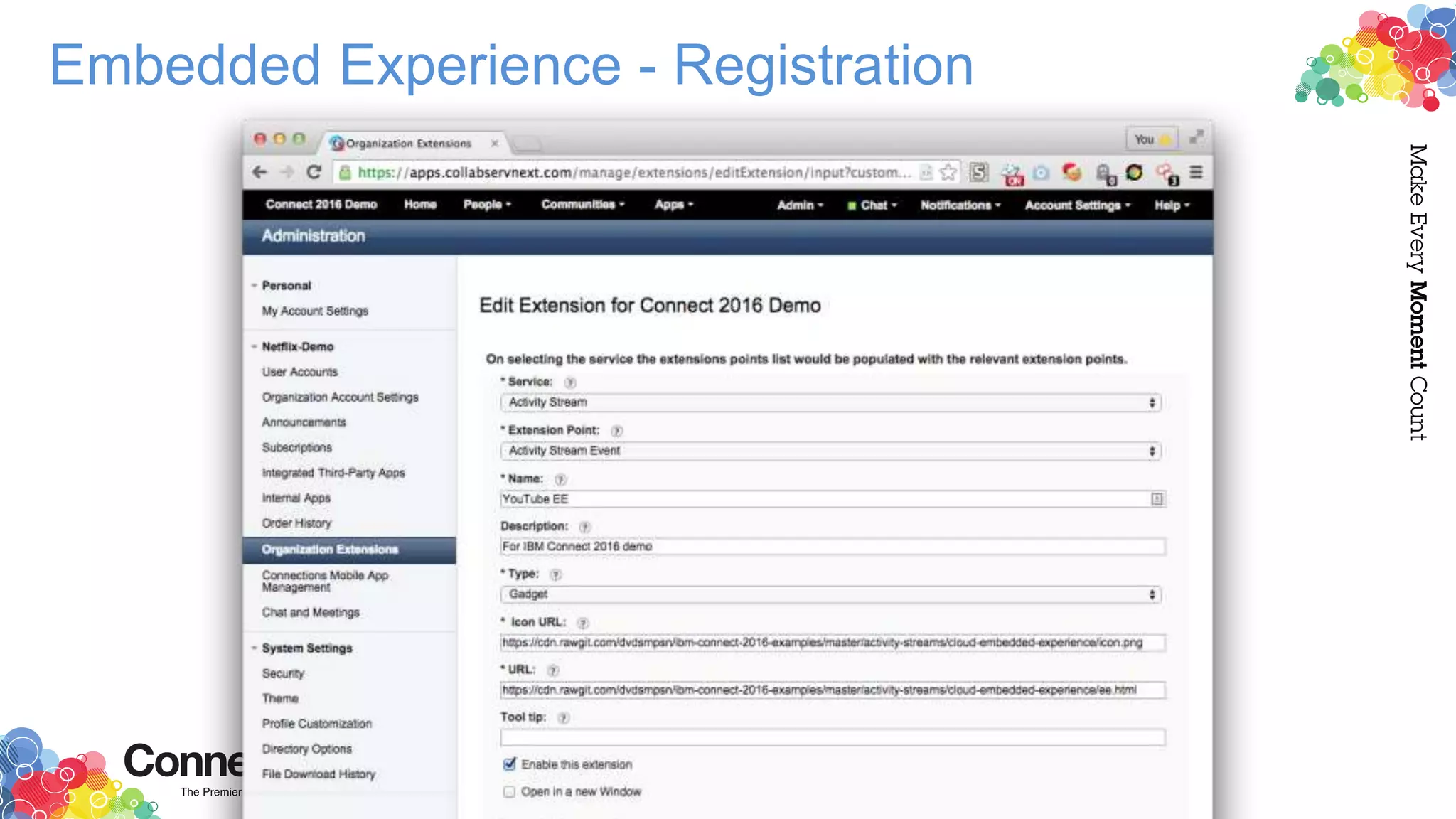
Task: Collapse the Personal sidebar section
Action: tap(254, 286)
